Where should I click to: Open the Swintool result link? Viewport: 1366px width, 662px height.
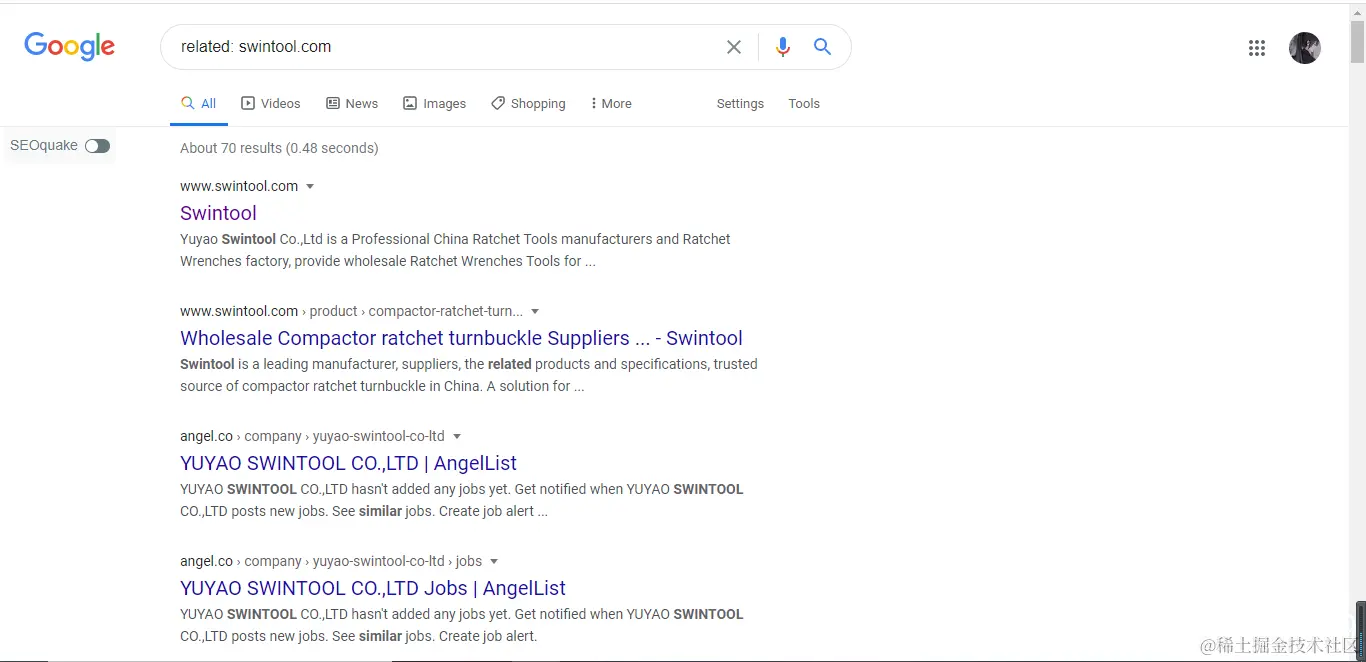[218, 213]
